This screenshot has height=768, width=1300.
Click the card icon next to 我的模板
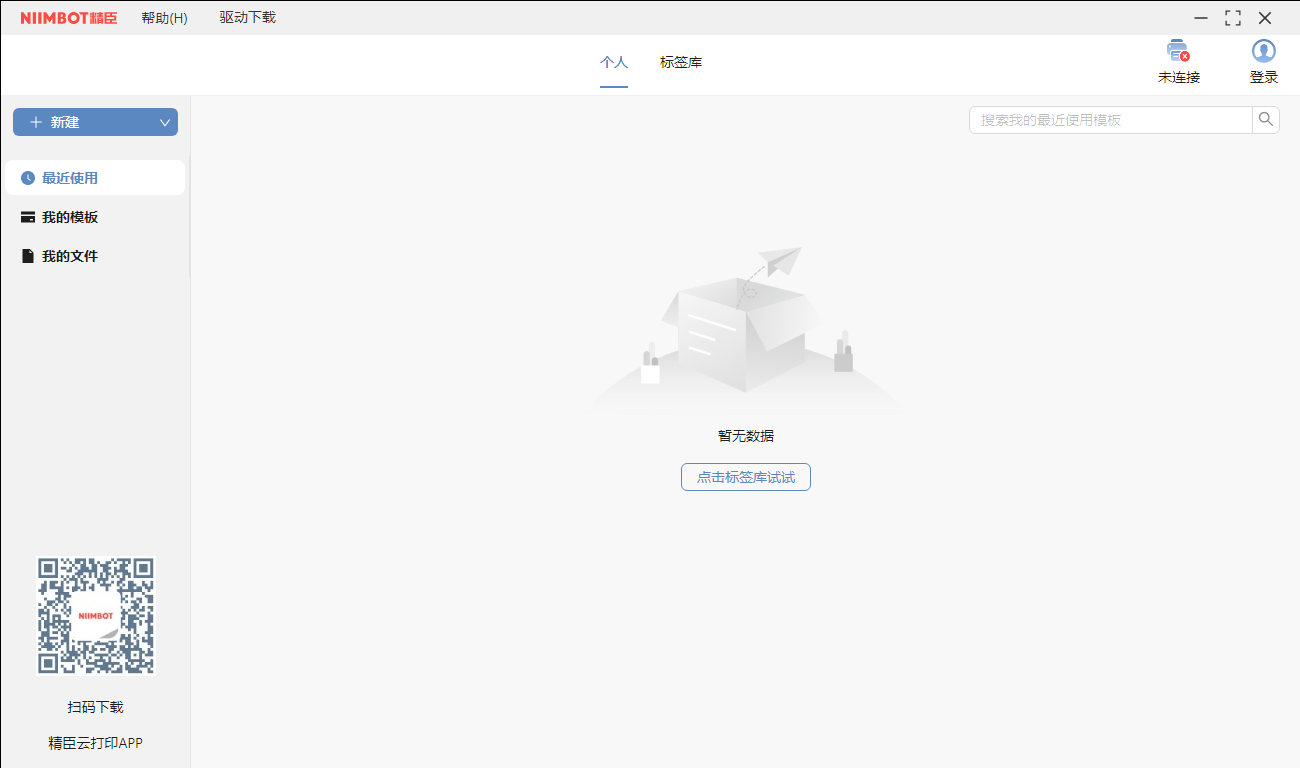coord(27,216)
